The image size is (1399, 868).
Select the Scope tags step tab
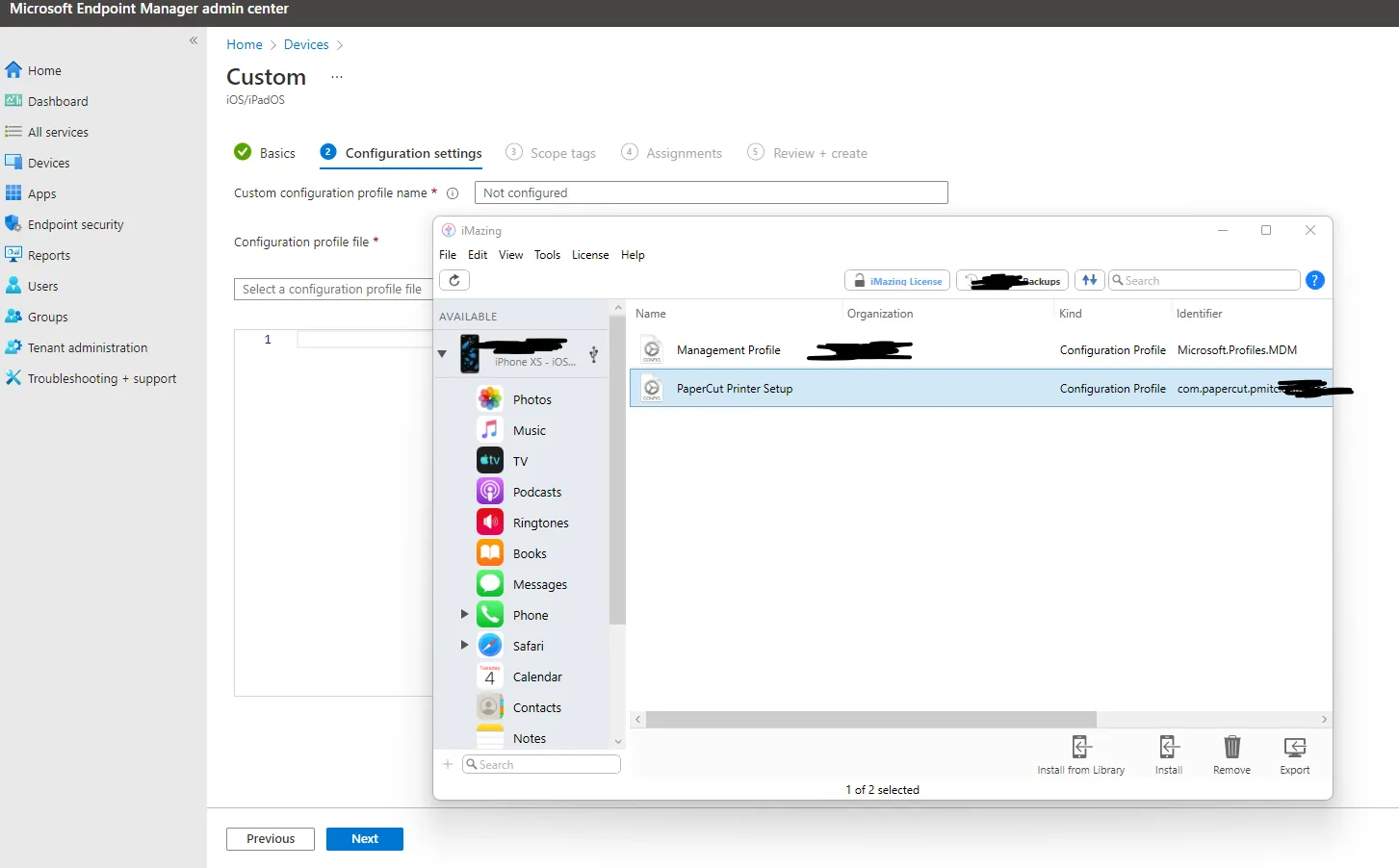coord(551,153)
